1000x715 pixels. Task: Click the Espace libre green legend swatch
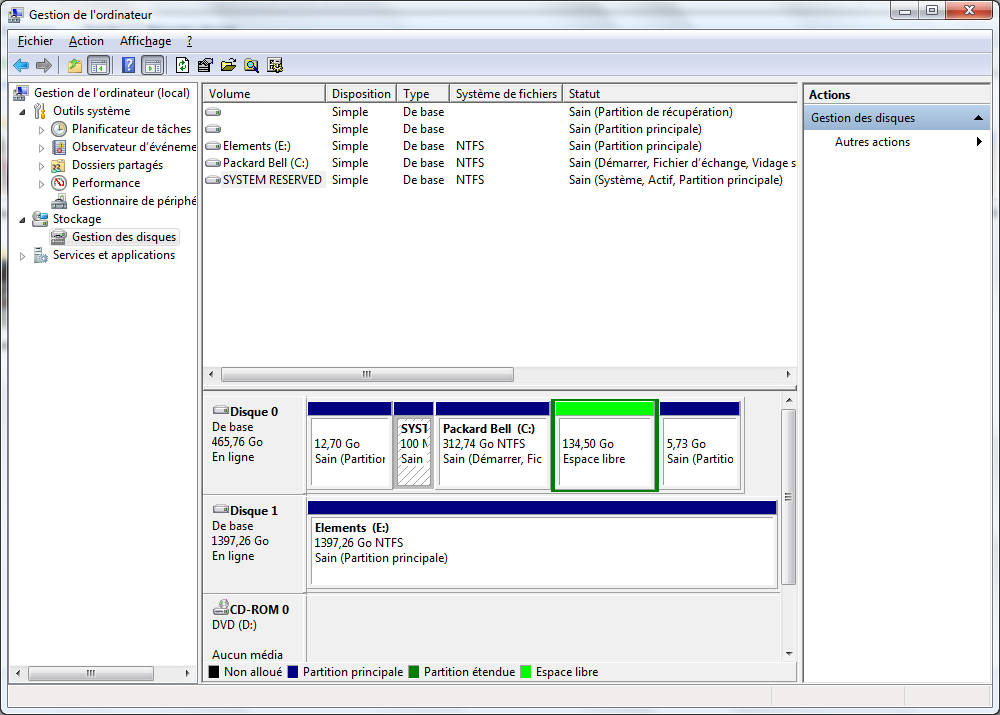pos(526,672)
